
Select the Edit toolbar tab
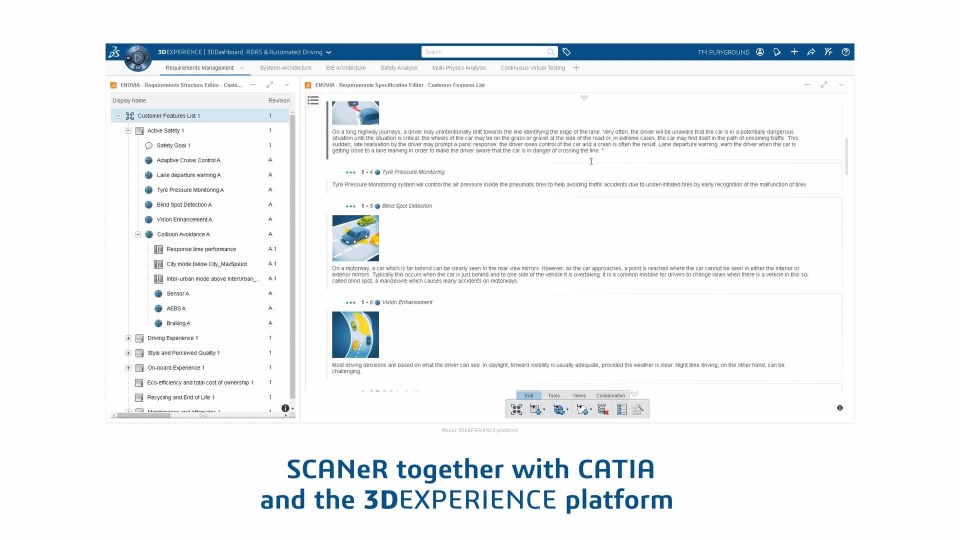click(529, 396)
